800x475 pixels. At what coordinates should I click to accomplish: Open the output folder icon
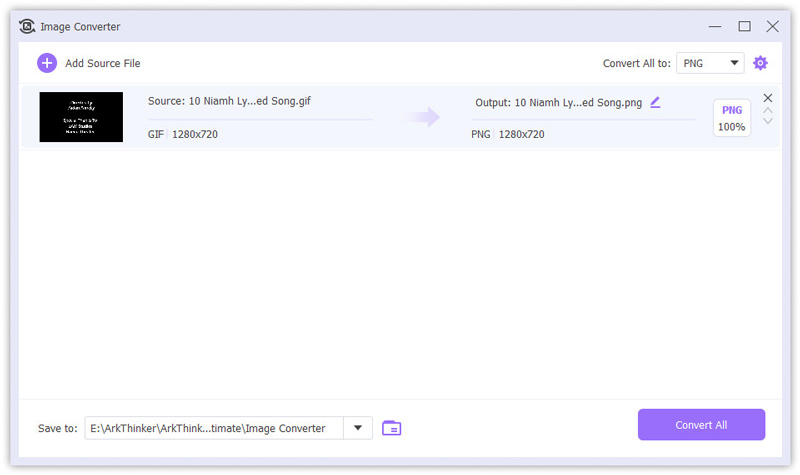click(x=391, y=428)
